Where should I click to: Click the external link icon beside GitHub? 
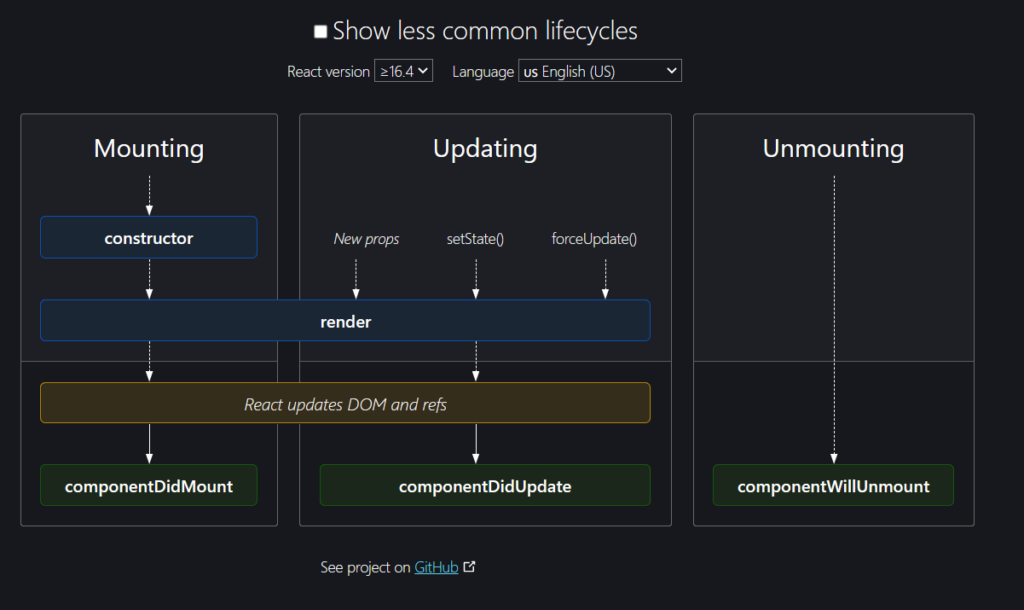point(468,567)
